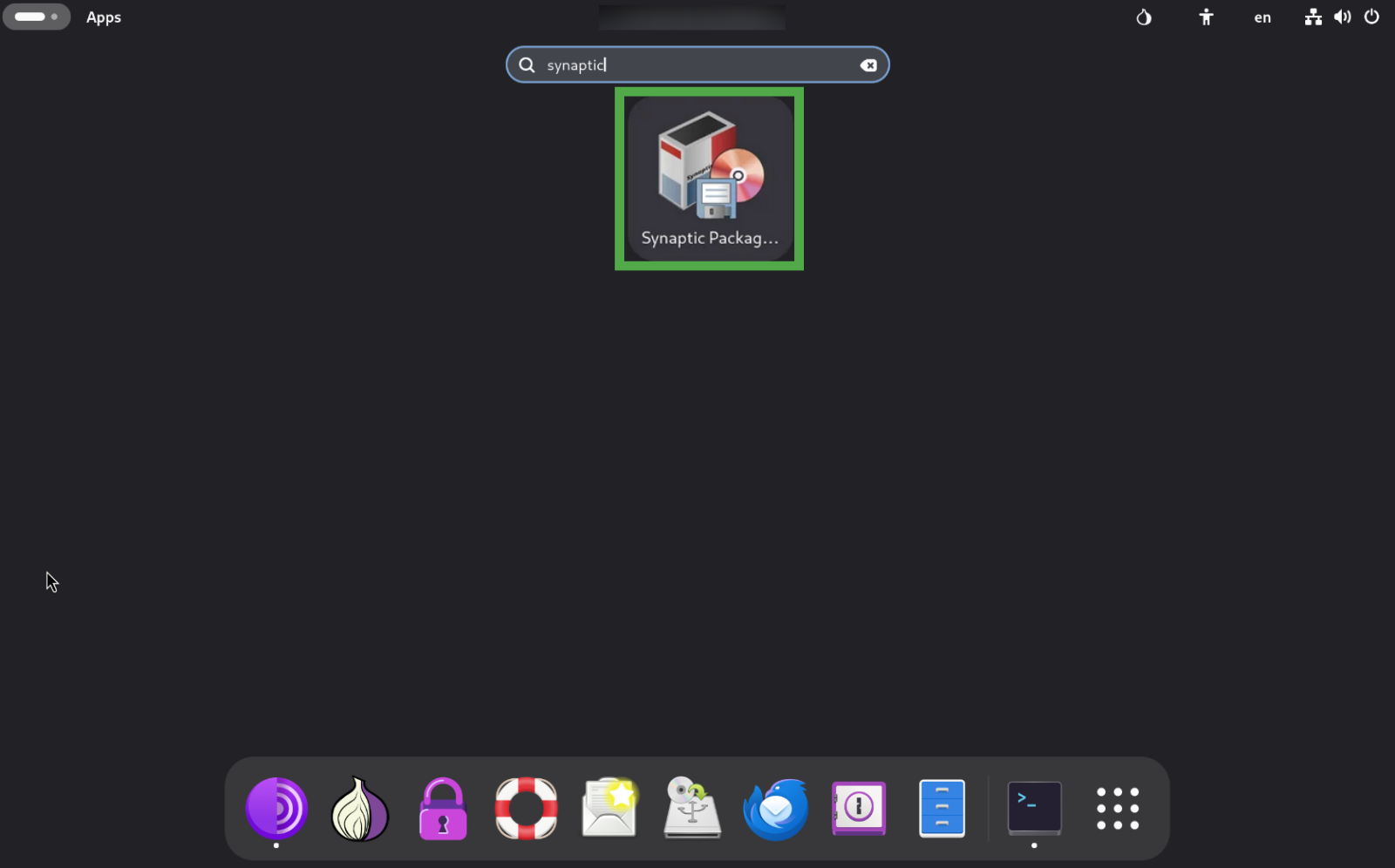Open the Tails Installer USB icon in dock

click(x=692, y=808)
